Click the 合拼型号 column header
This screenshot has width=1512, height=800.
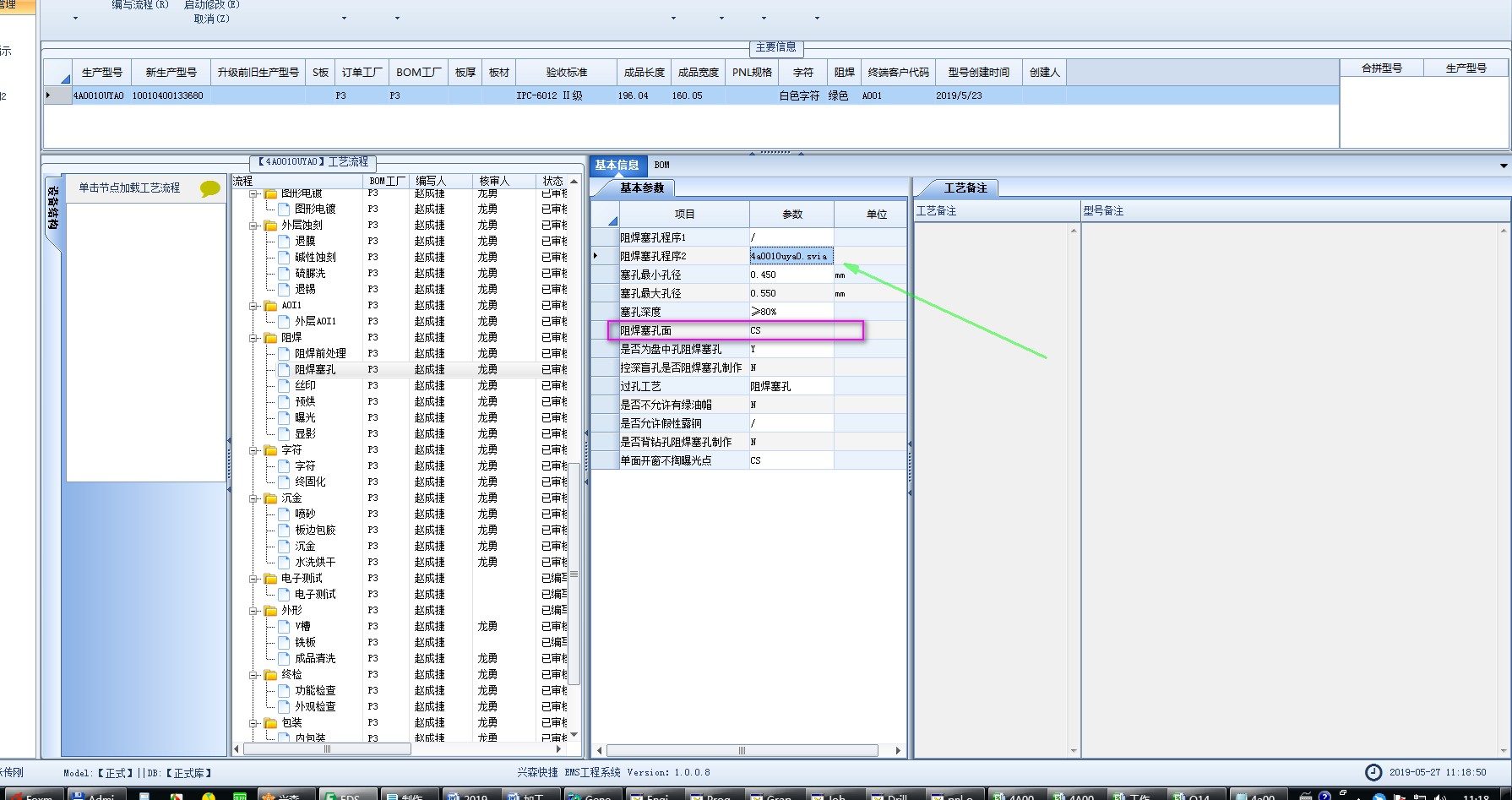click(x=1382, y=68)
